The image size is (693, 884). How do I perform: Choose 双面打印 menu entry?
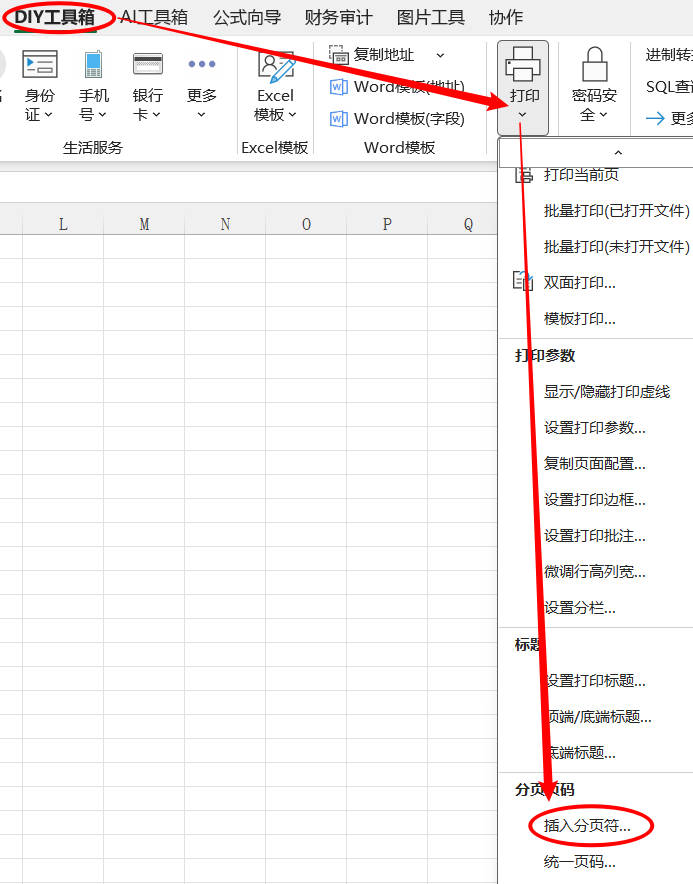point(579,283)
